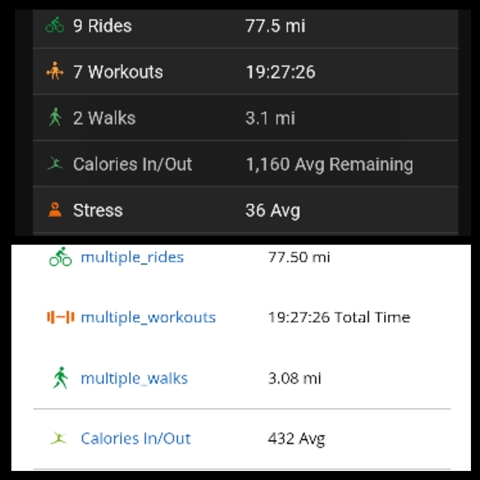This screenshot has width=480, height=480.
Task: Select the 7 Workouts row label
Action: pyautogui.click(x=118, y=72)
